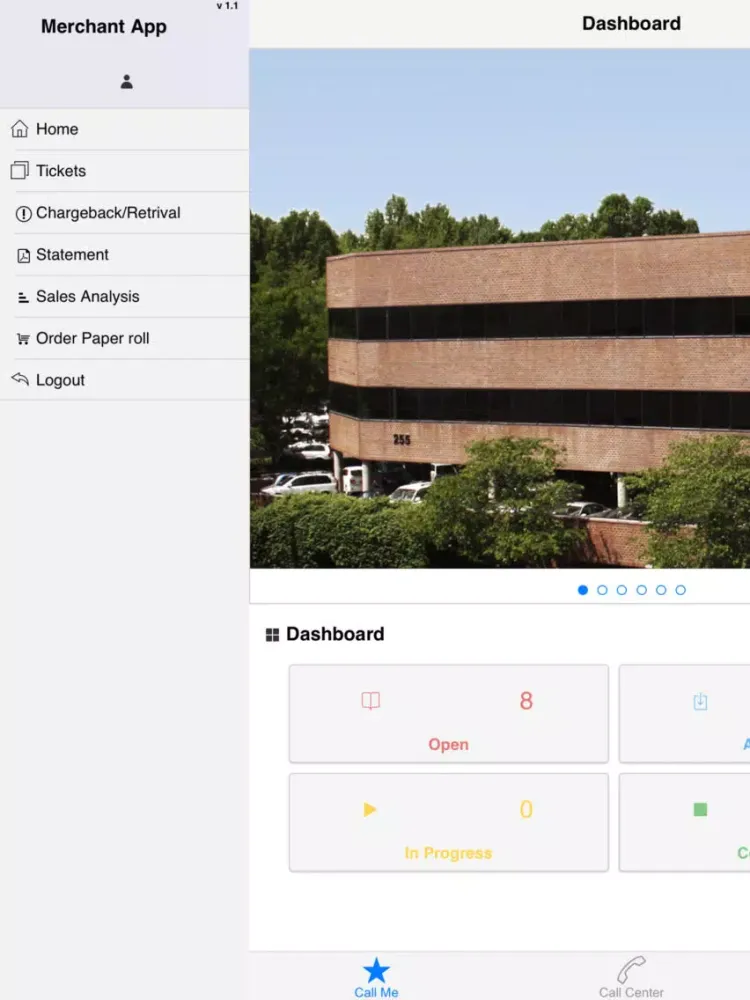Open Home from the side menu
The width and height of the screenshot is (750, 1000).
click(x=124, y=129)
